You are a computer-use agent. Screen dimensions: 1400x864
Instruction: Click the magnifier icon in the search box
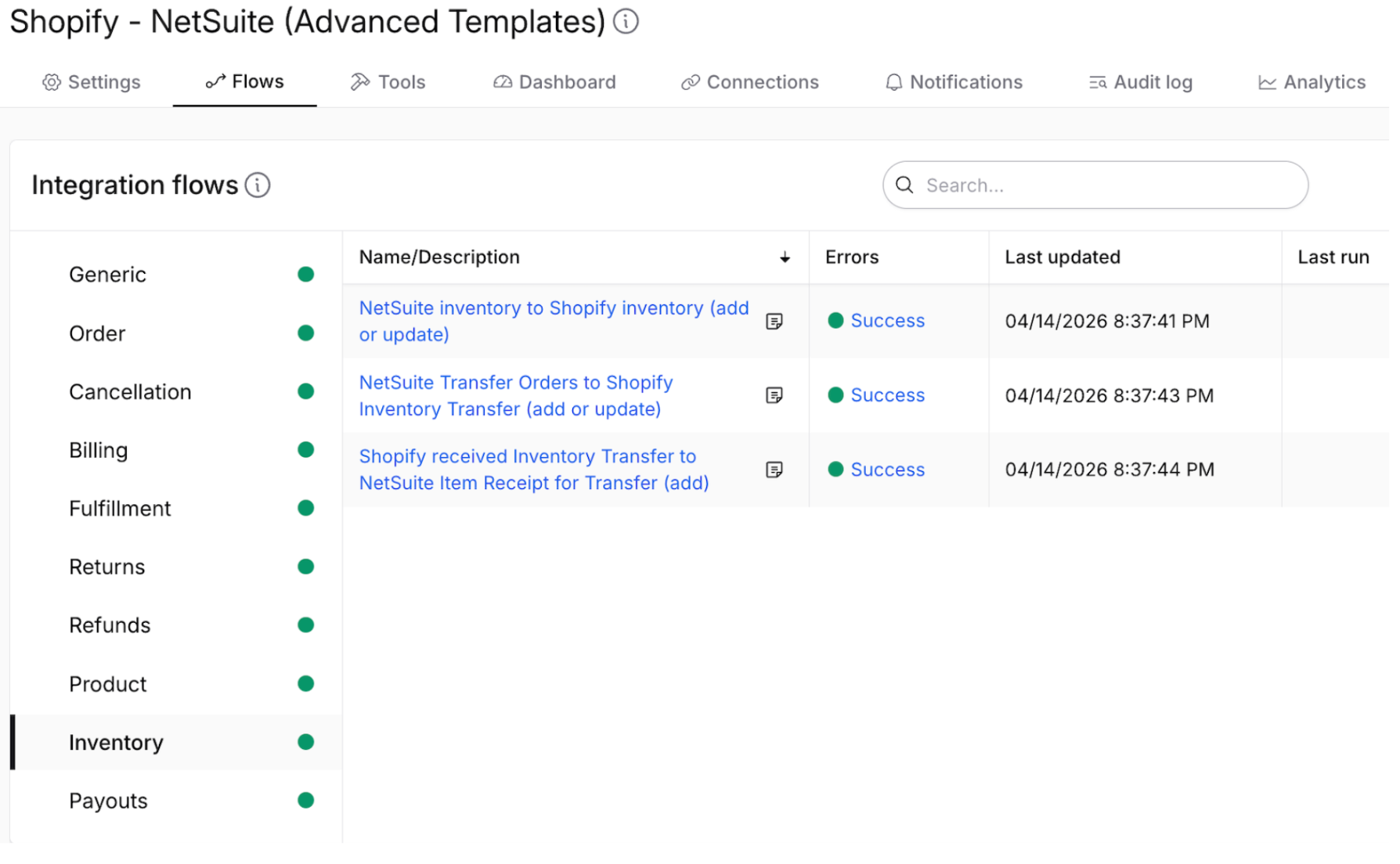pyautogui.click(x=904, y=185)
